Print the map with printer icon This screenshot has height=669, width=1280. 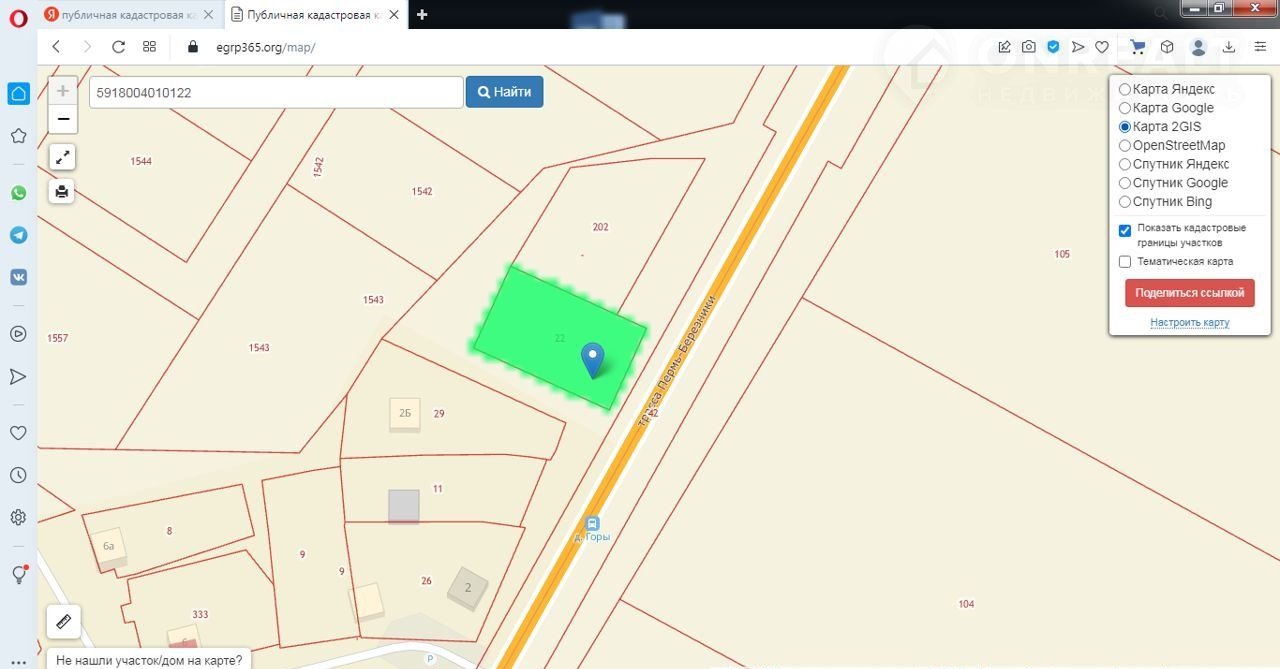point(62,191)
